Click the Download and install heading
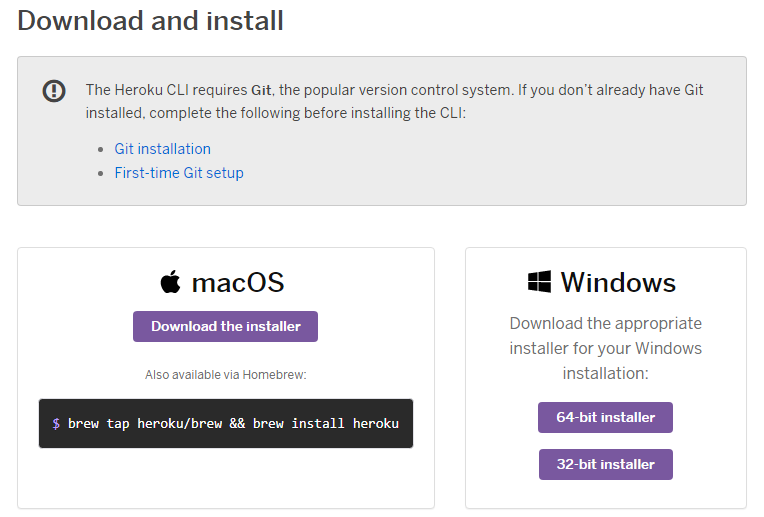 pyautogui.click(x=151, y=21)
